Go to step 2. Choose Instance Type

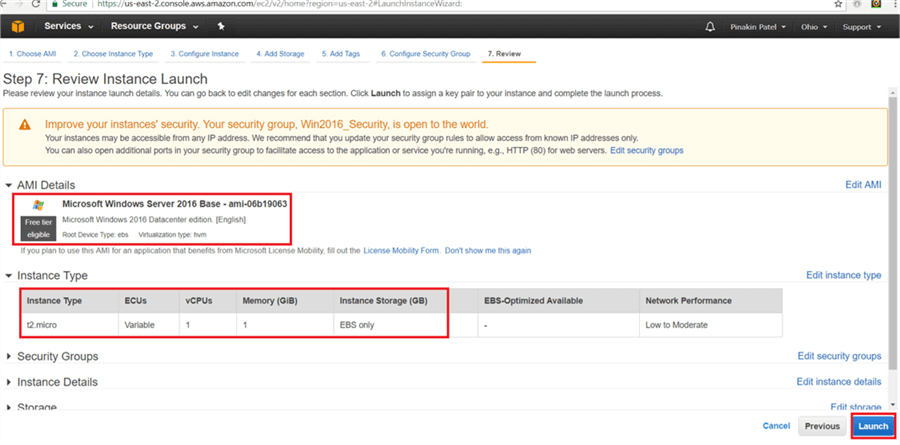[x=113, y=54]
